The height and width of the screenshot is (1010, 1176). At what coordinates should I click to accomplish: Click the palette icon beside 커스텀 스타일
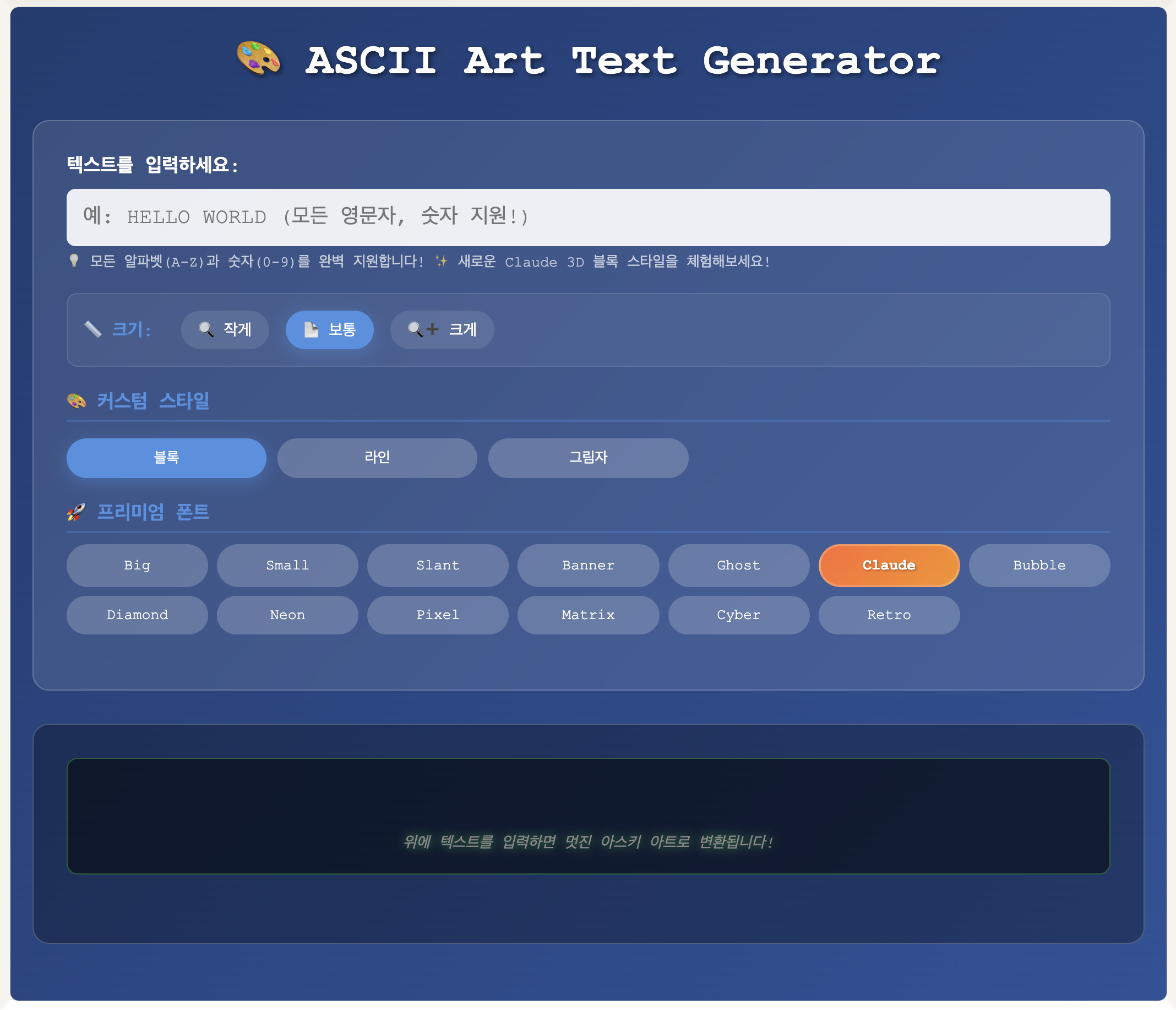coord(77,401)
